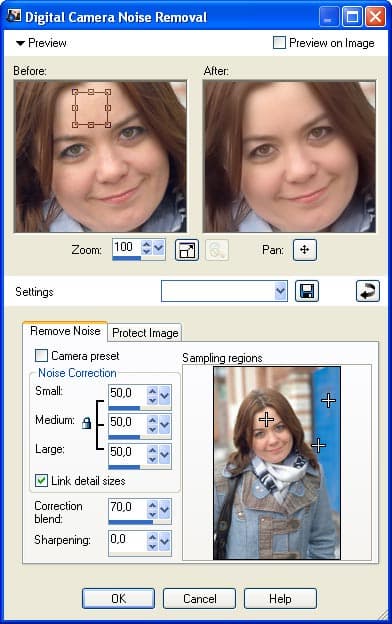Click the Zoom spinner arrows
This screenshot has height=624, width=392.
[x=146, y=248]
